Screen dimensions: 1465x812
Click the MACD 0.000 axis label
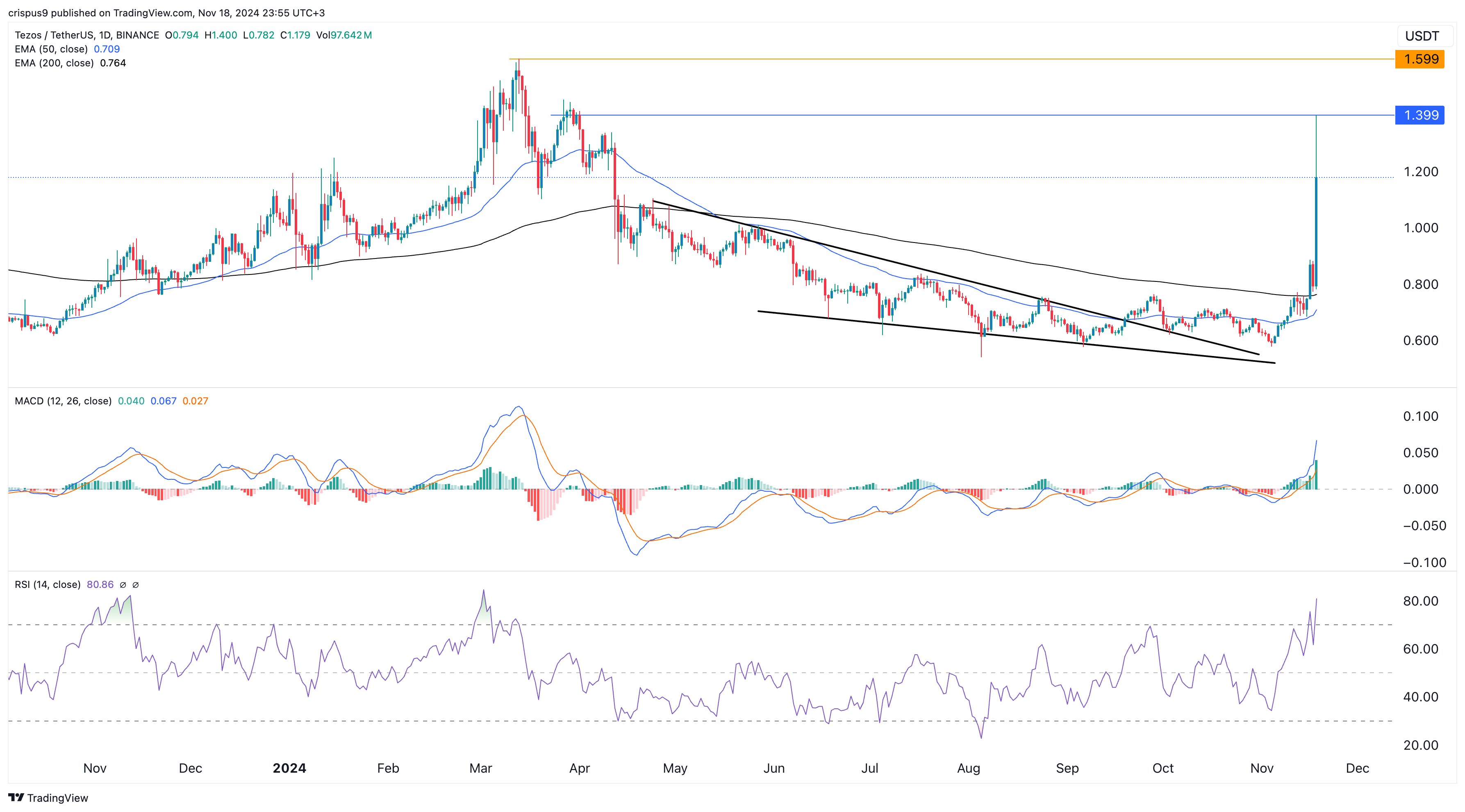(x=1421, y=489)
